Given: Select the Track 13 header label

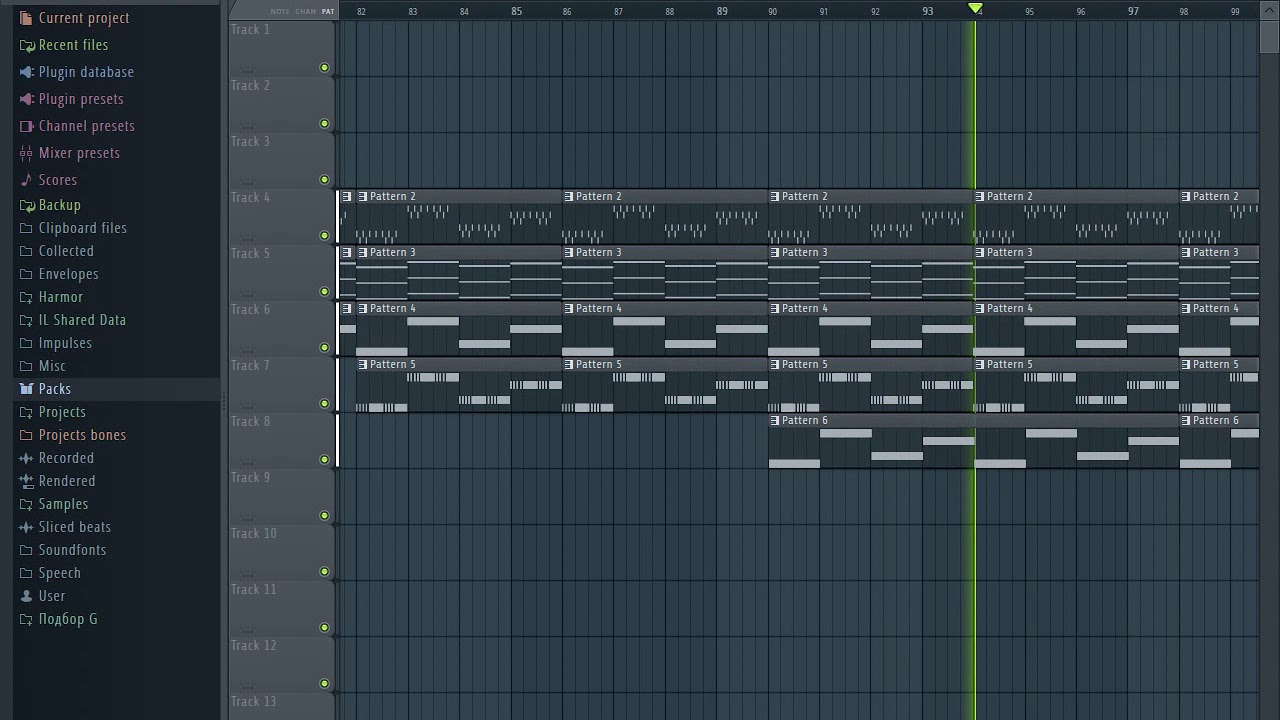Looking at the screenshot, I should click(x=254, y=702).
